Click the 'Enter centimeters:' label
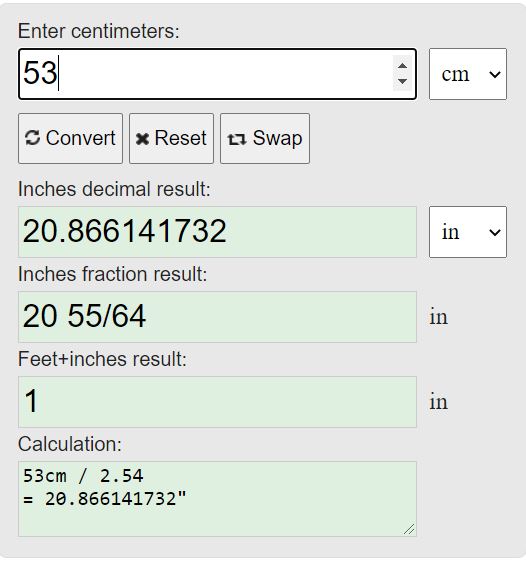The height and width of the screenshot is (563, 526). pos(98,31)
